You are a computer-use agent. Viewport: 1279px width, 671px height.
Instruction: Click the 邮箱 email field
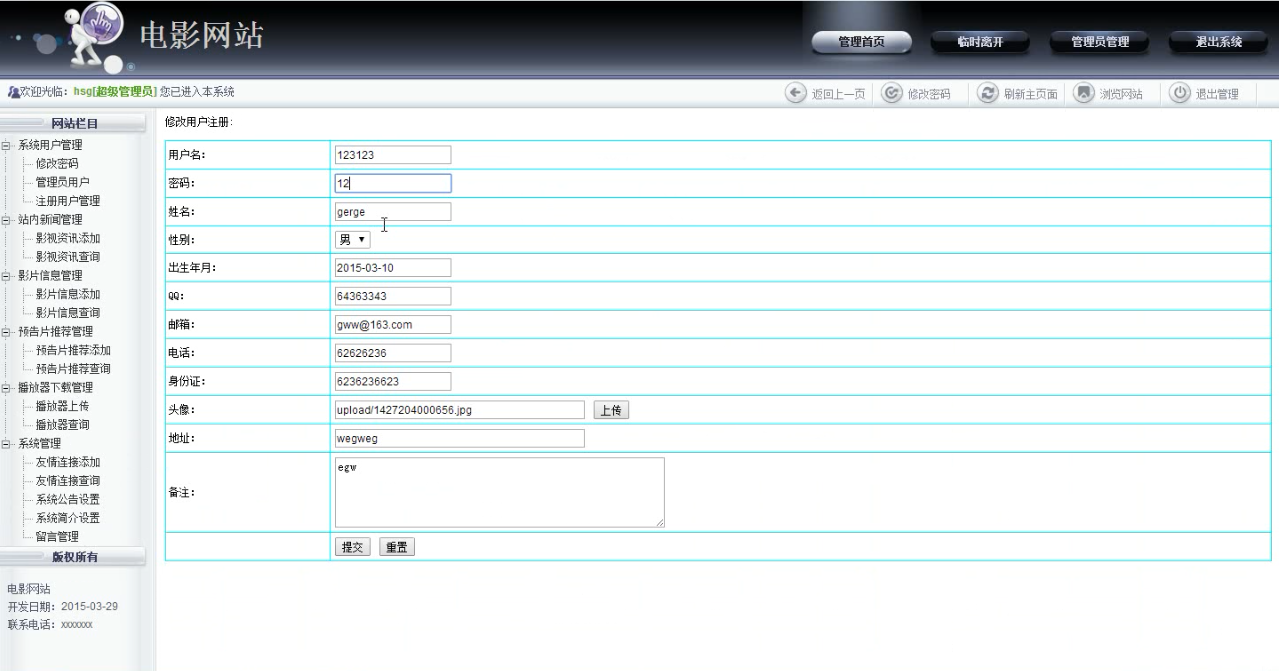[x=393, y=325]
